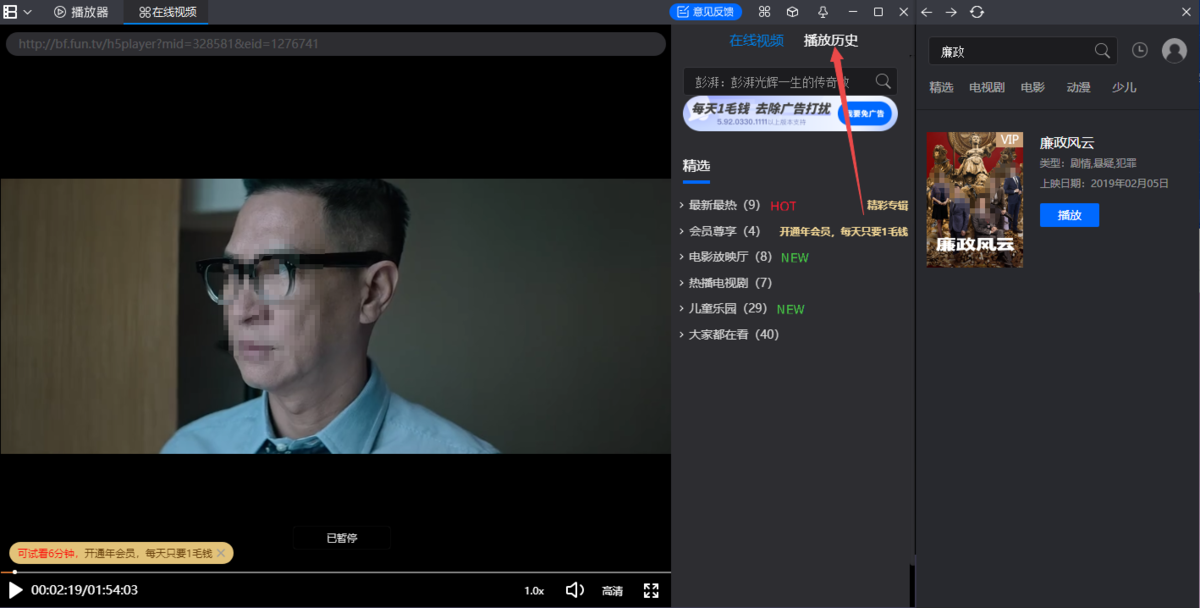This screenshot has height=608, width=1200.
Task: Select the 电视剧 tab in the right panel
Action: point(986,87)
